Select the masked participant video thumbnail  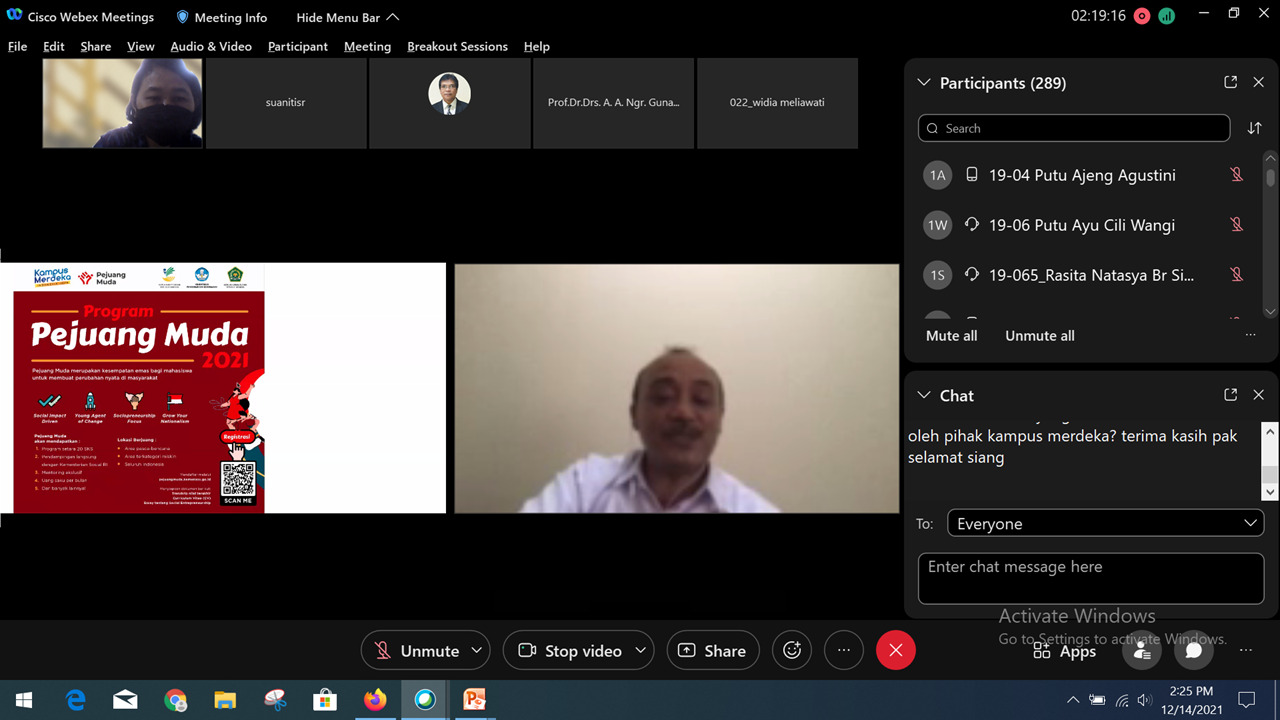[x=123, y=103]
